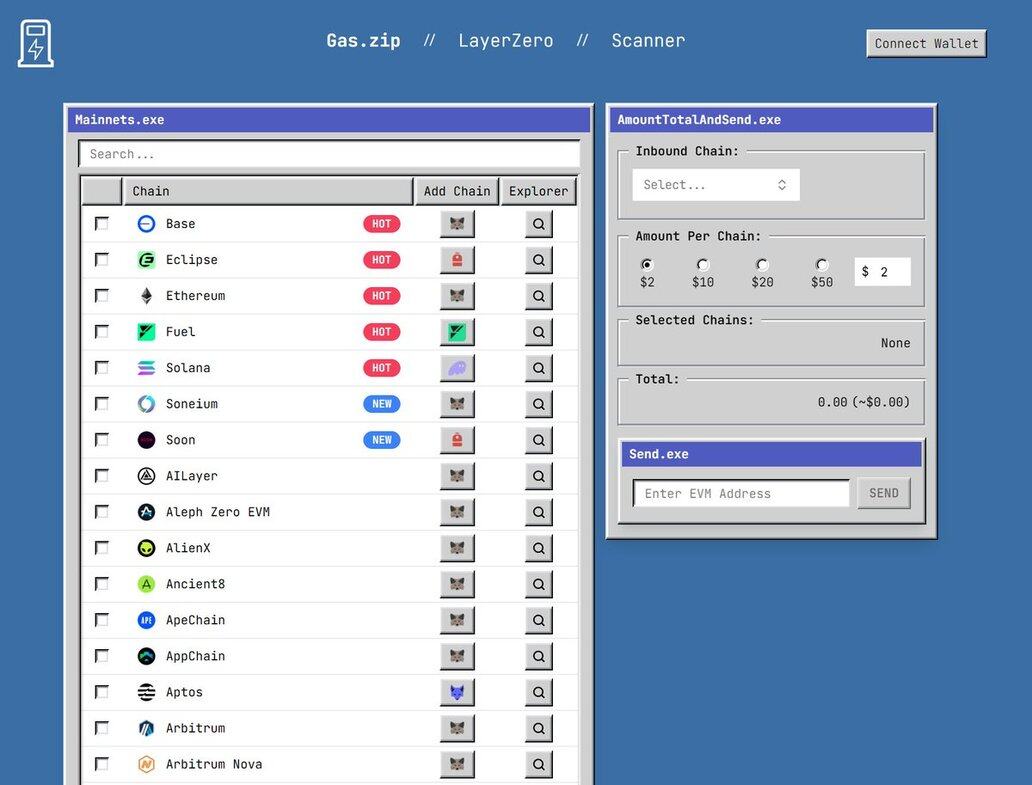The width and height of the screenshot is (1032, 785).
Task: Open explorer for Aptos chain
Action: (538, 692)
